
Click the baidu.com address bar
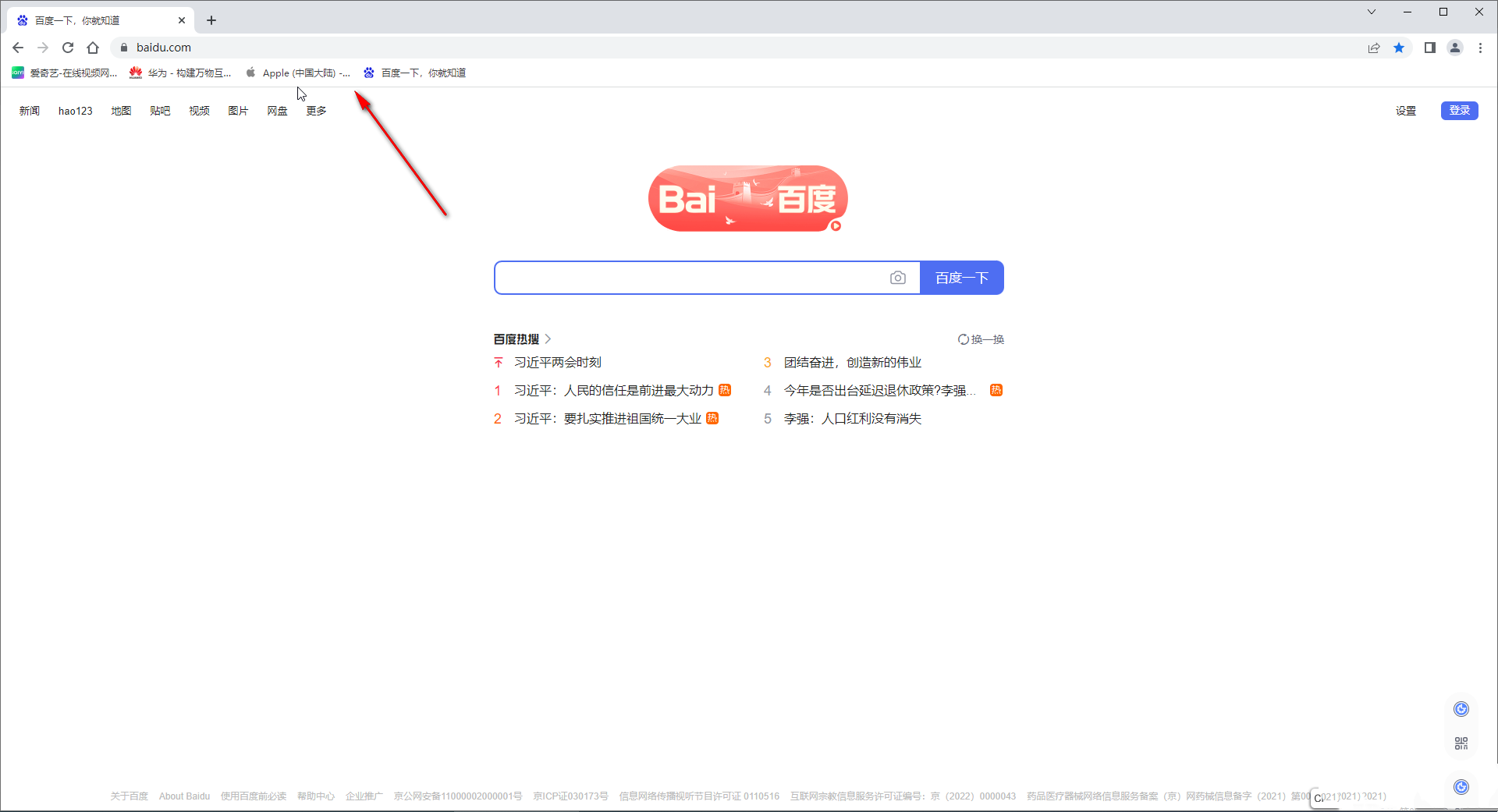tap(741, 48)
